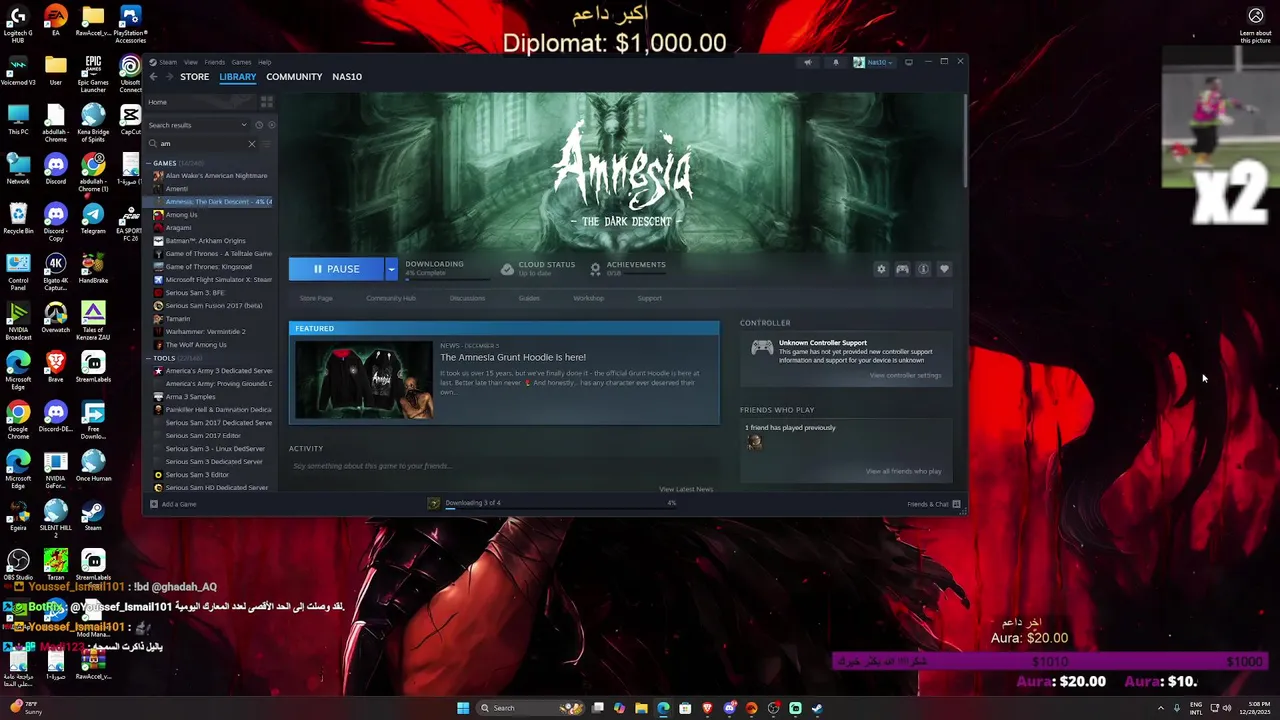Click Windows Start button on taskbar
The width and height of the screenshot is (1280, 720).
click(x=463, y=708)
